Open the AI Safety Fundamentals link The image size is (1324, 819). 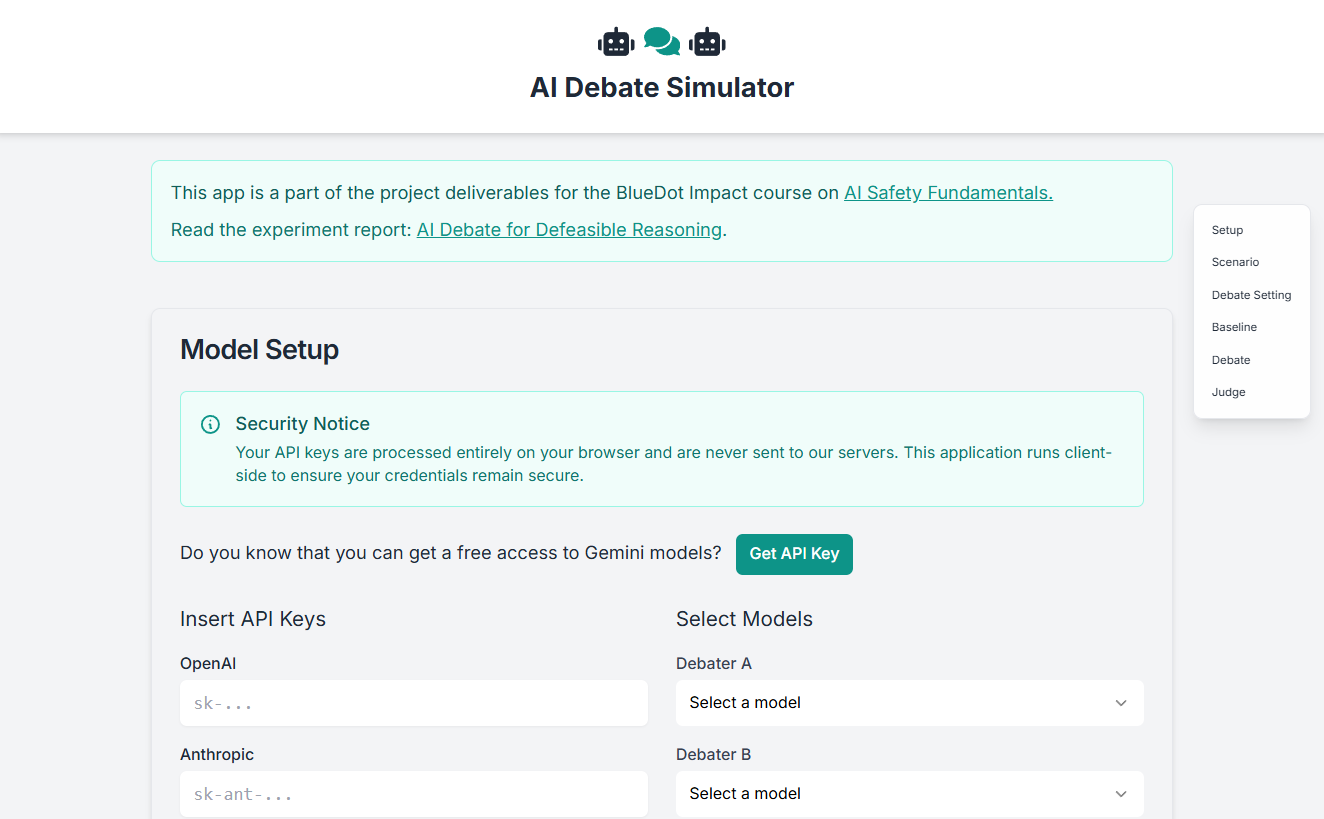click(948, 193)
